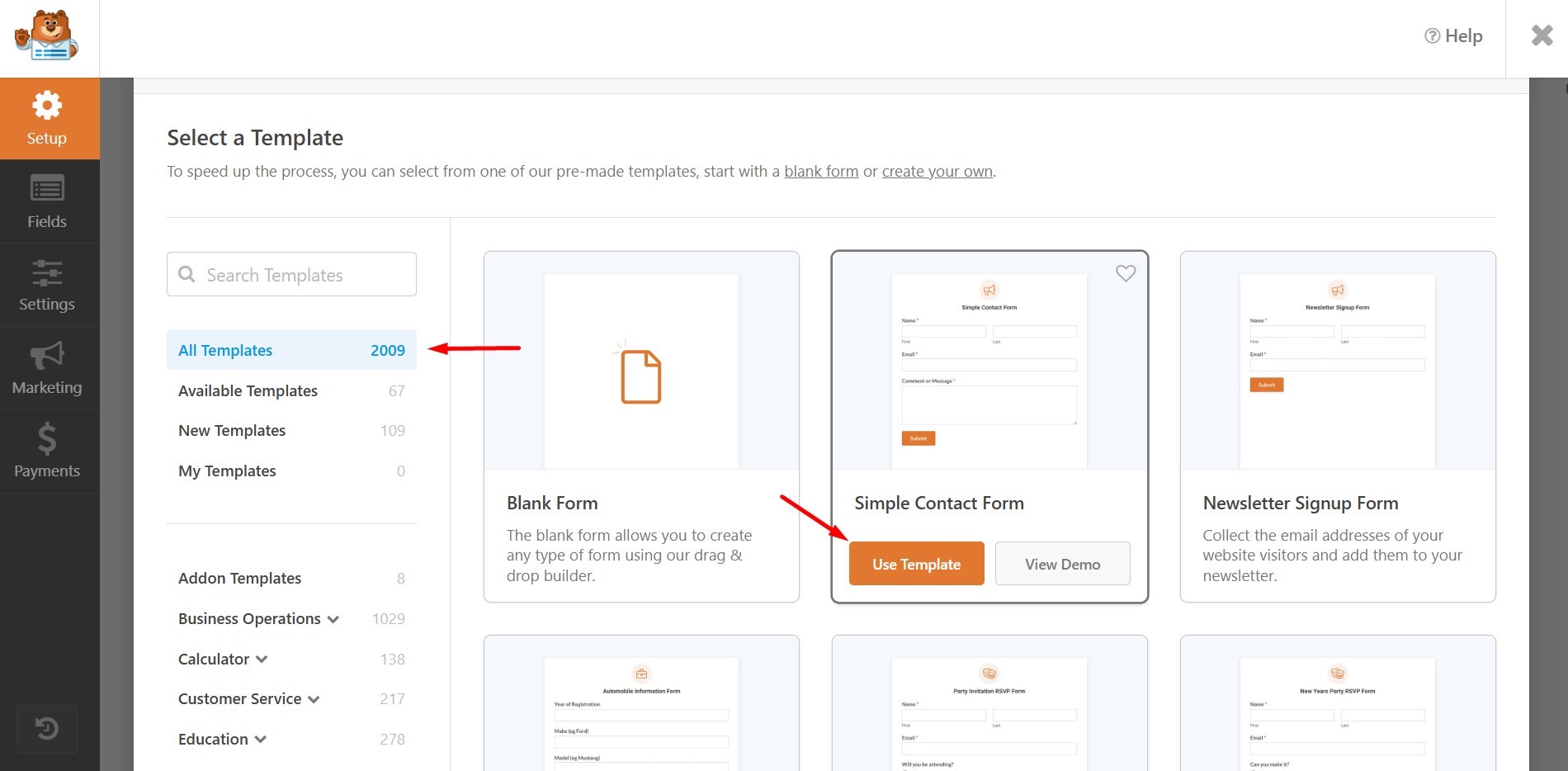The height and width of the screenshot is (771, 1568).
Task: Click the Help question mark icon
Action: tap(1432, 35)
